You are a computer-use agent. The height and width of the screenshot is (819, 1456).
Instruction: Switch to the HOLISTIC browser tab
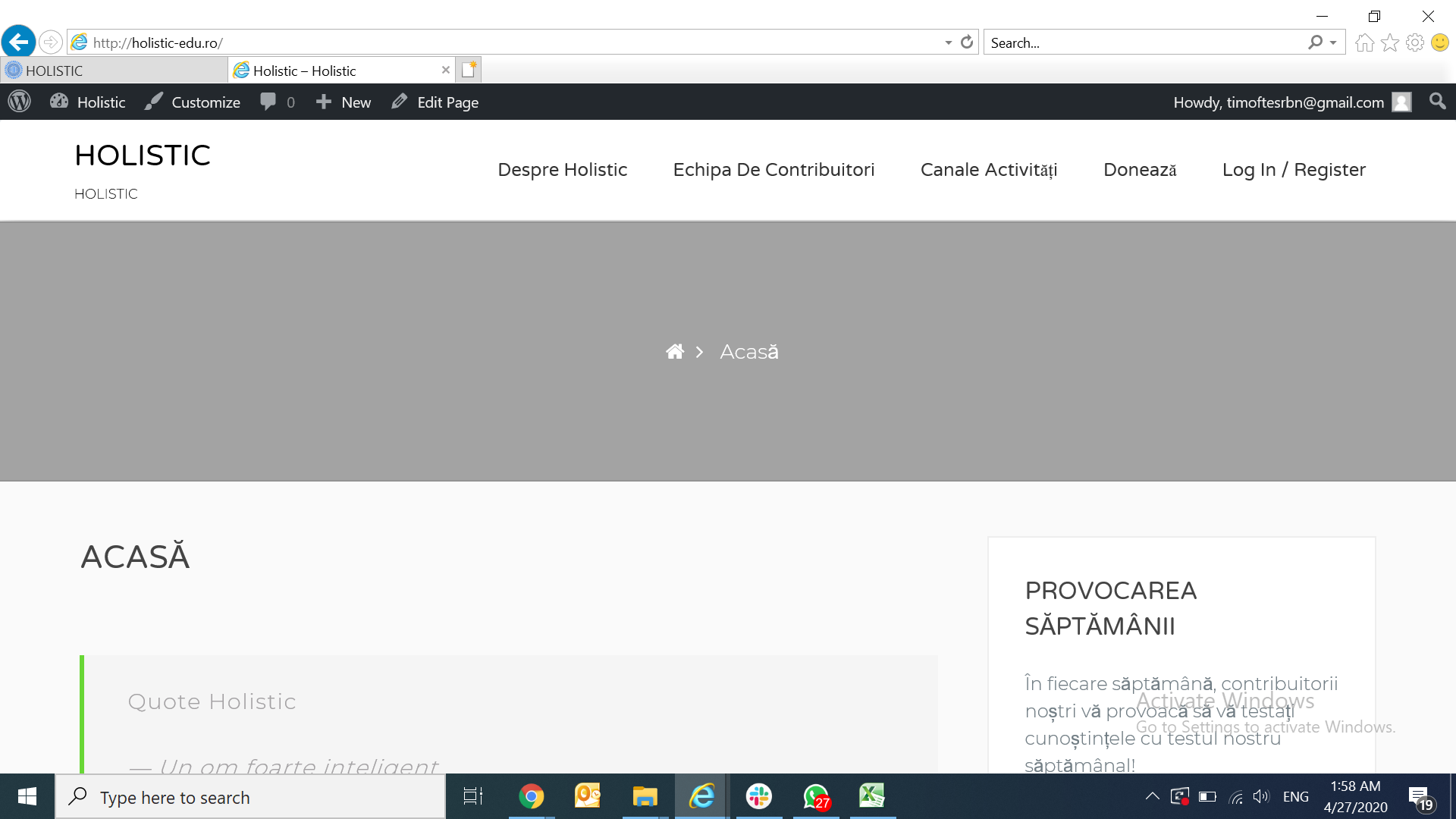coord(114,71)
